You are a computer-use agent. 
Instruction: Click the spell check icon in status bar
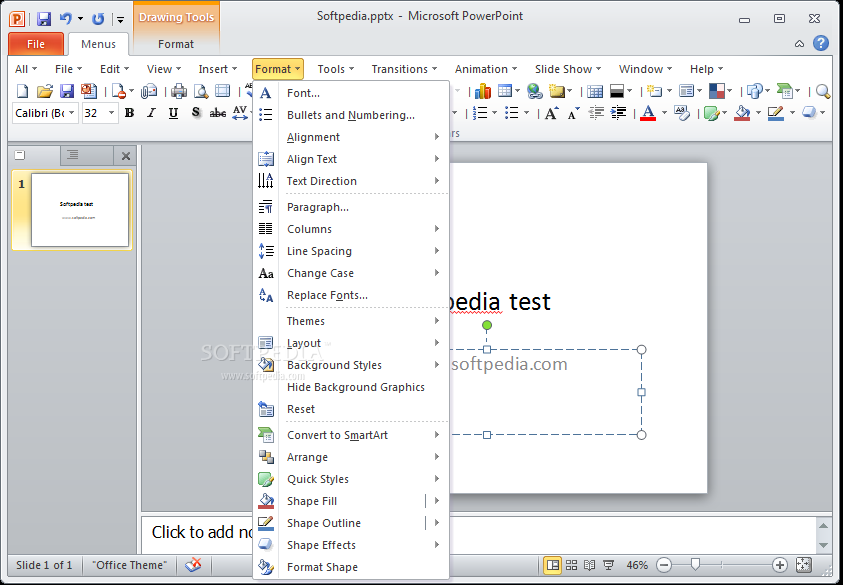click(193, 565)
